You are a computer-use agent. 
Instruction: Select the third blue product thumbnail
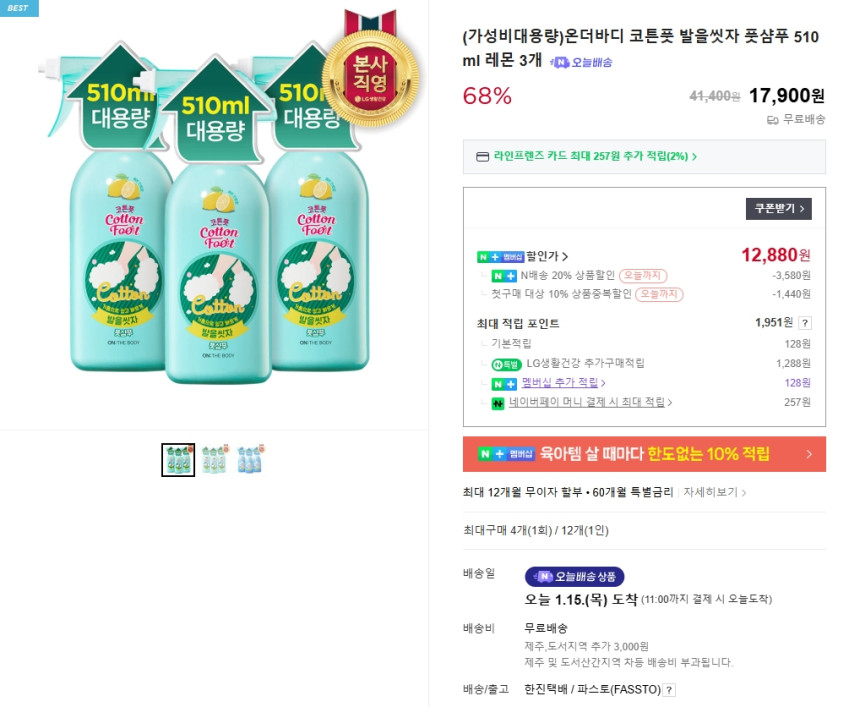(250, 459)
